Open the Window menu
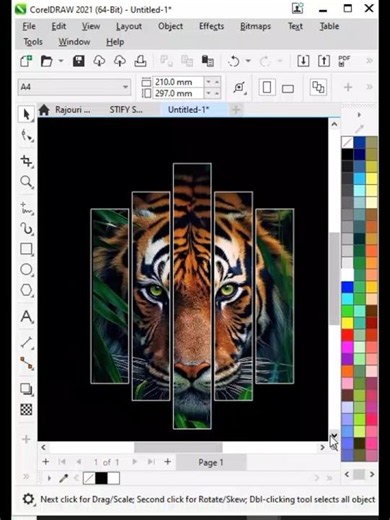The image size is (390, 520). click(74, 42)
